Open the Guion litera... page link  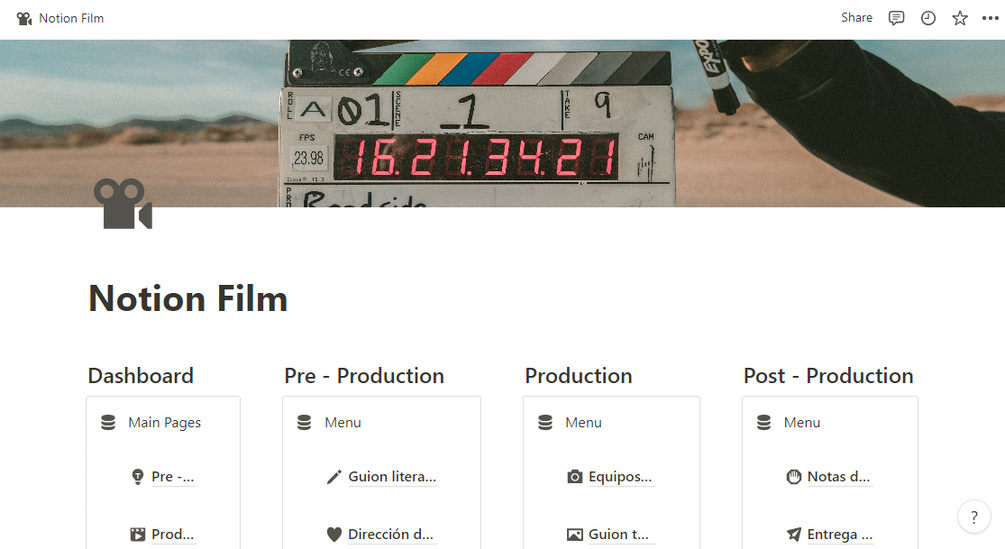point(391,477)
